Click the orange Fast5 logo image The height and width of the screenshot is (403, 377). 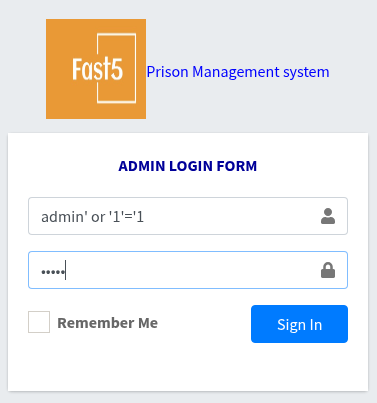click(96, 69)
